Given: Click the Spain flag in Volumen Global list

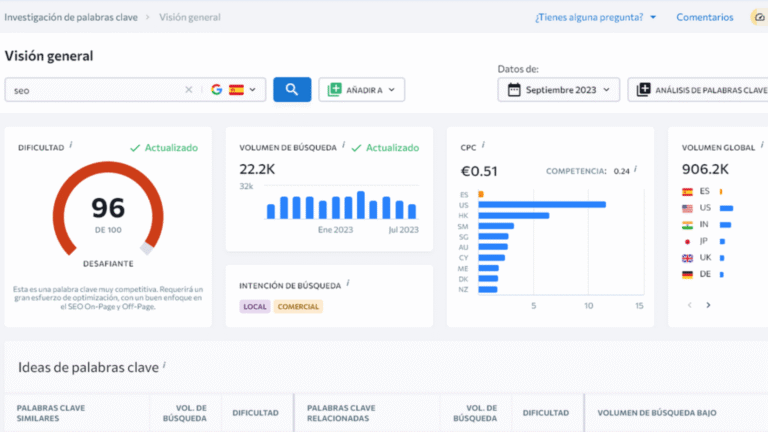Looking at the screenshot, I should point(688,192).
